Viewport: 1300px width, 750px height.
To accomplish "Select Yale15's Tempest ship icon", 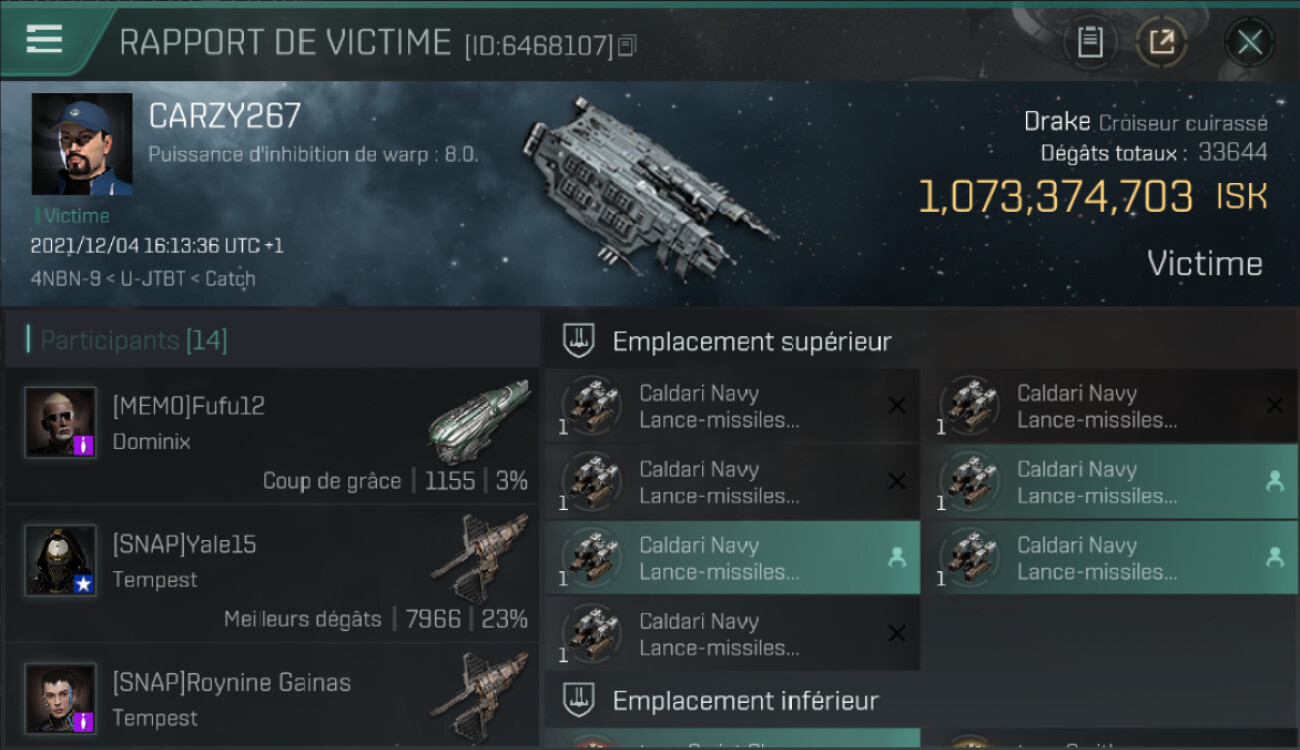I will pos(479,558).
